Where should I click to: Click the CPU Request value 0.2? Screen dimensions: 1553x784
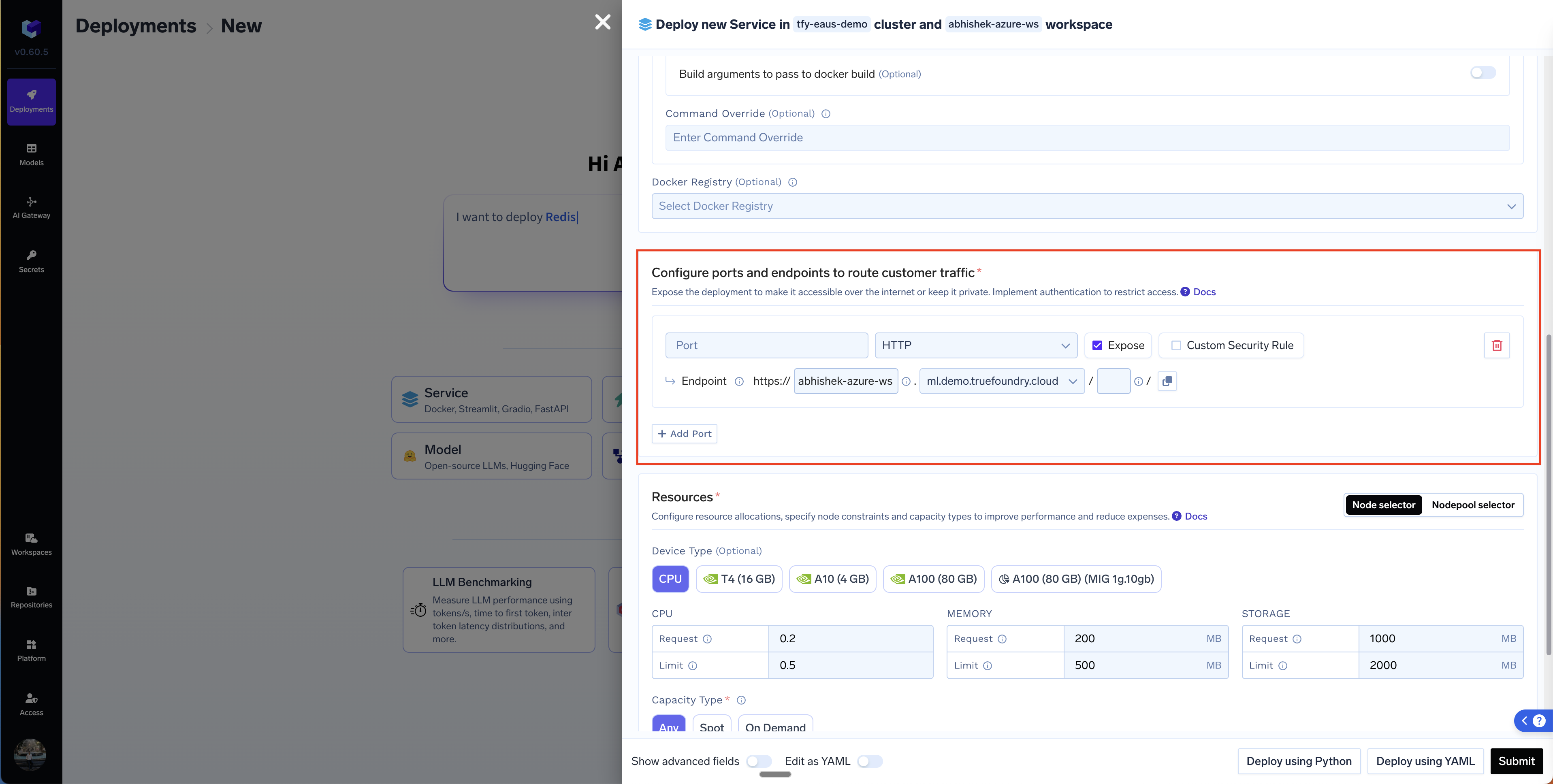[851, 639]
